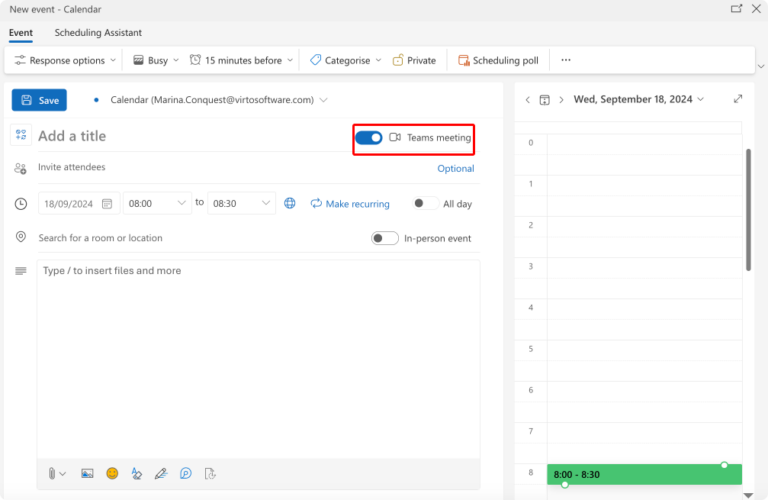Pop out the event window

tap(736, 9)
